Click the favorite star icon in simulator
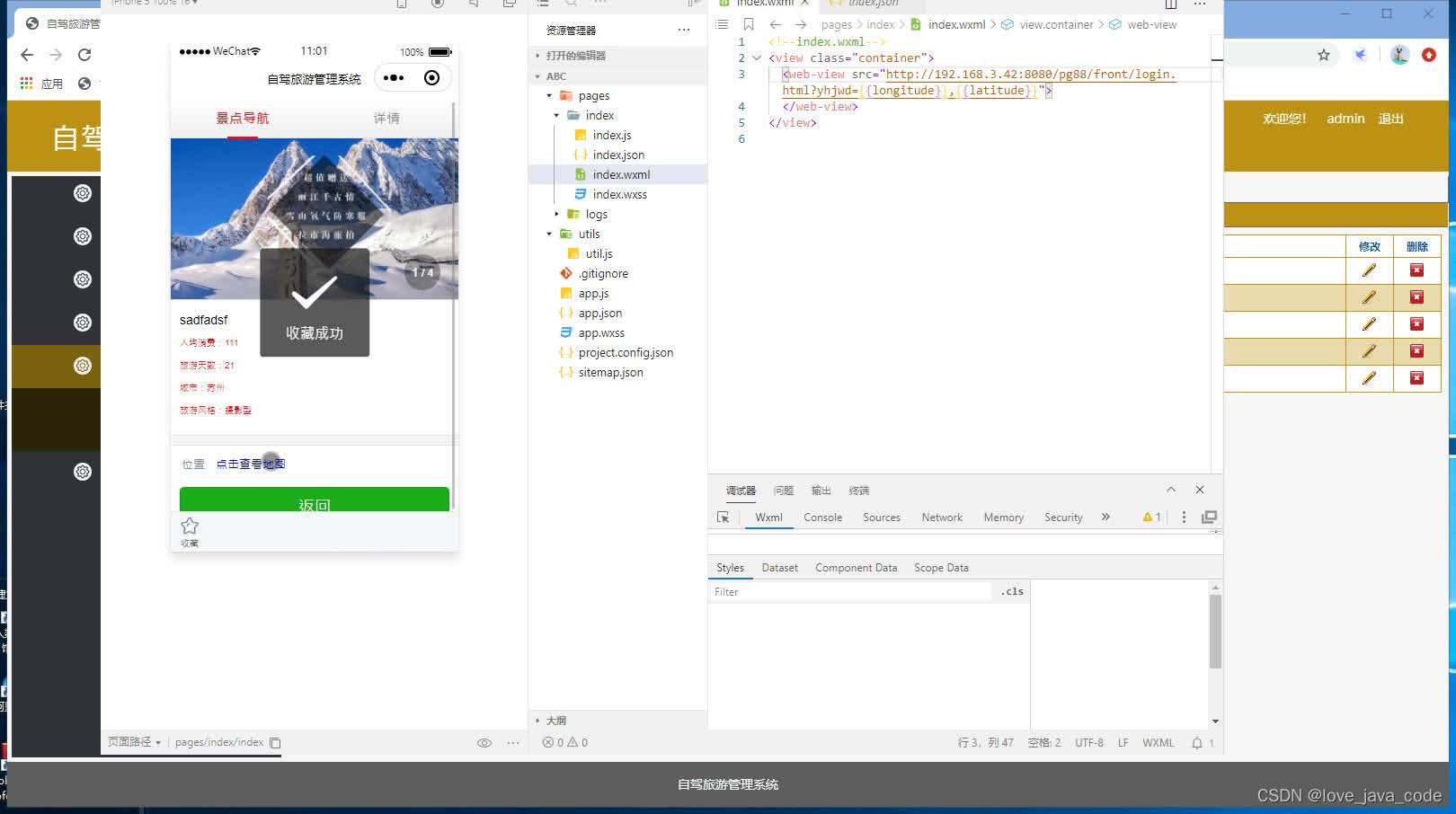Screen dimensions: 1456x814 [x=190, y=526]
